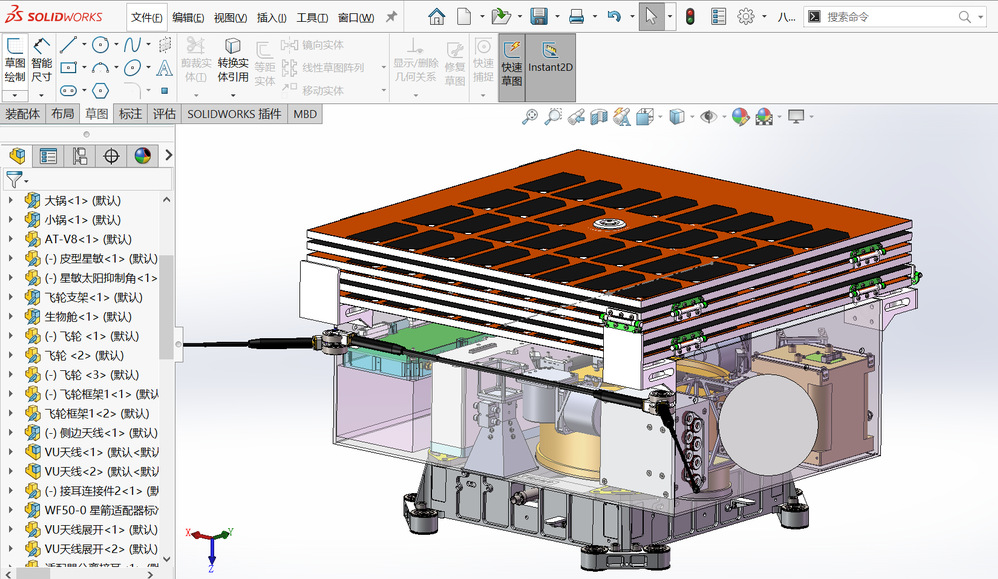The width and height of the screenshot is (998, 579).
Task: Expand the 生物舱<1> component node
Action: tap(11, 317)
